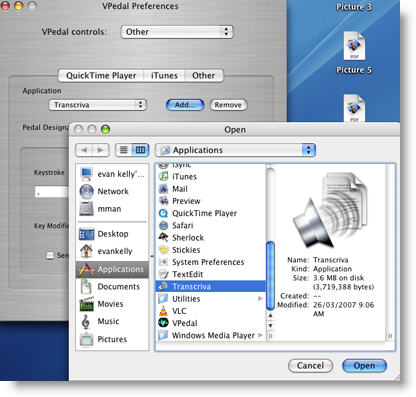The image size is (416, 397).
Task: Go back in the Open dialog
Action: click(84, 150)
